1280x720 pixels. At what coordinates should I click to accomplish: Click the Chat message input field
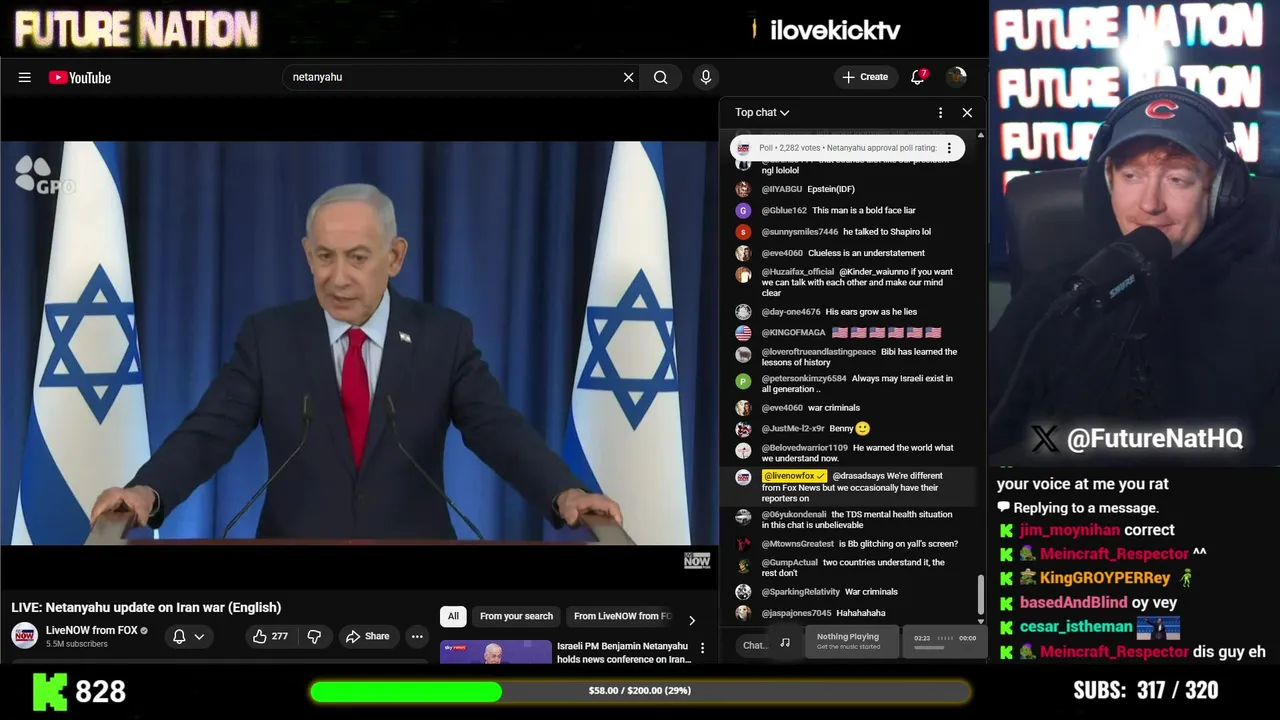[754, 645]
